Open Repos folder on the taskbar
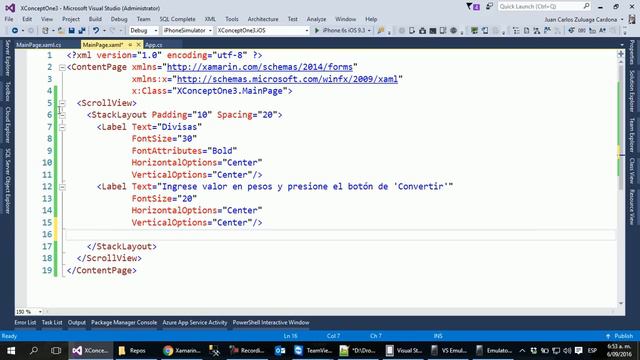 tap(132, 351)
